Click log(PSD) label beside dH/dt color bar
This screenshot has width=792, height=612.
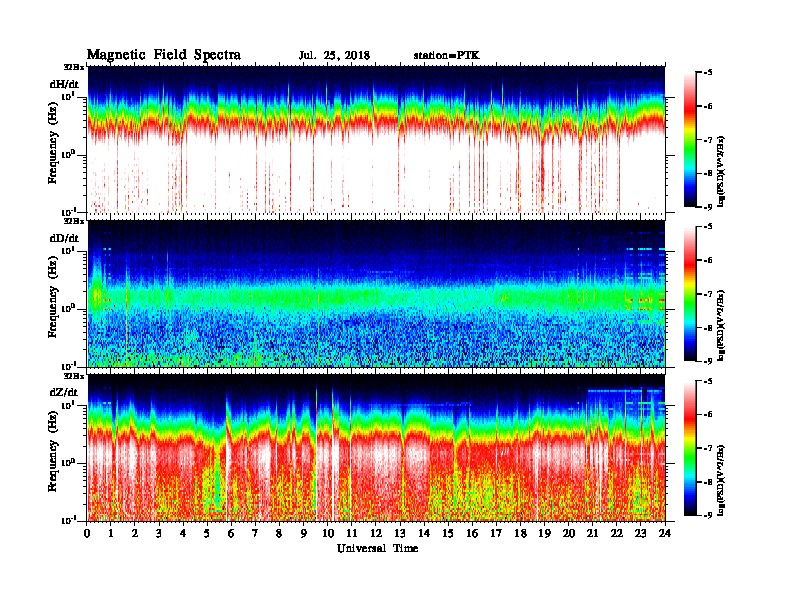(722, 171)
